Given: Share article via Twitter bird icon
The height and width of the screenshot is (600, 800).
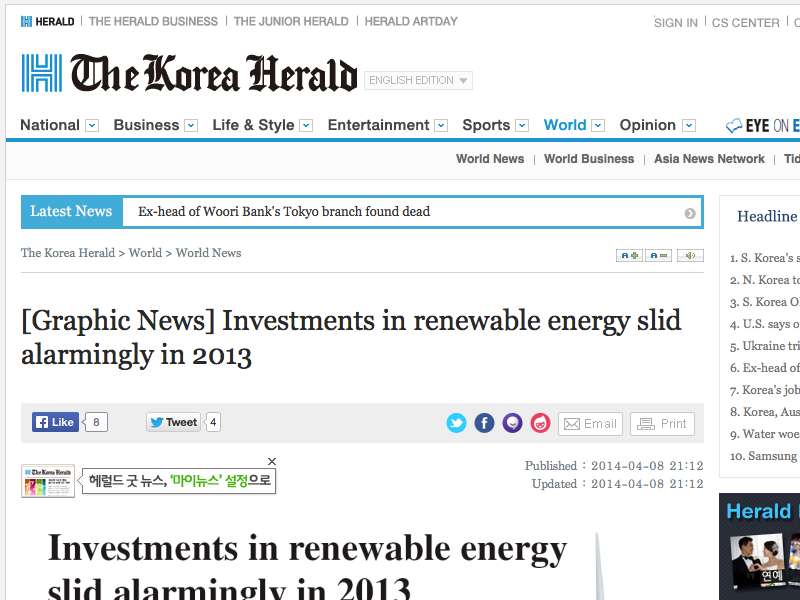Looking at the screenshot, I should (x=456, y=423).
